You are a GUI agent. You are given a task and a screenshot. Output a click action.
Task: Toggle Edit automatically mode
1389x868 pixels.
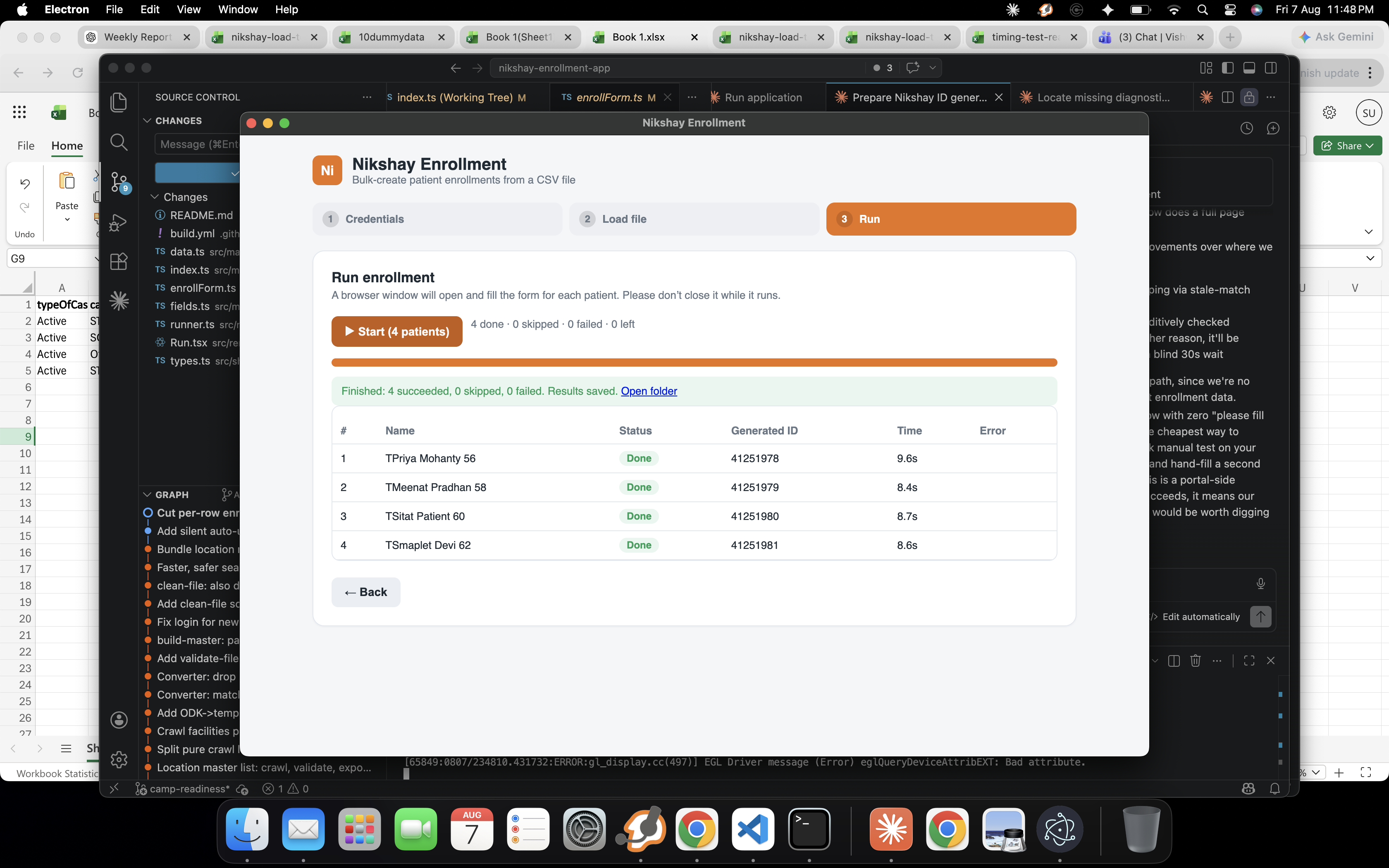tap(1196, 617)
